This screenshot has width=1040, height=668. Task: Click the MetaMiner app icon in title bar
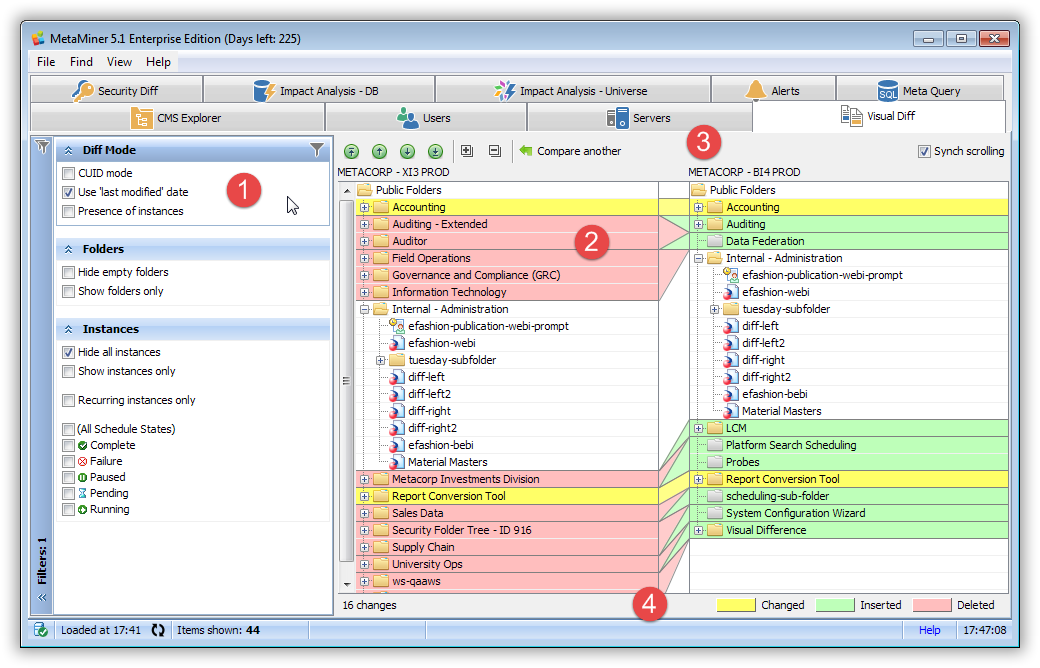(x=38, y=38)
